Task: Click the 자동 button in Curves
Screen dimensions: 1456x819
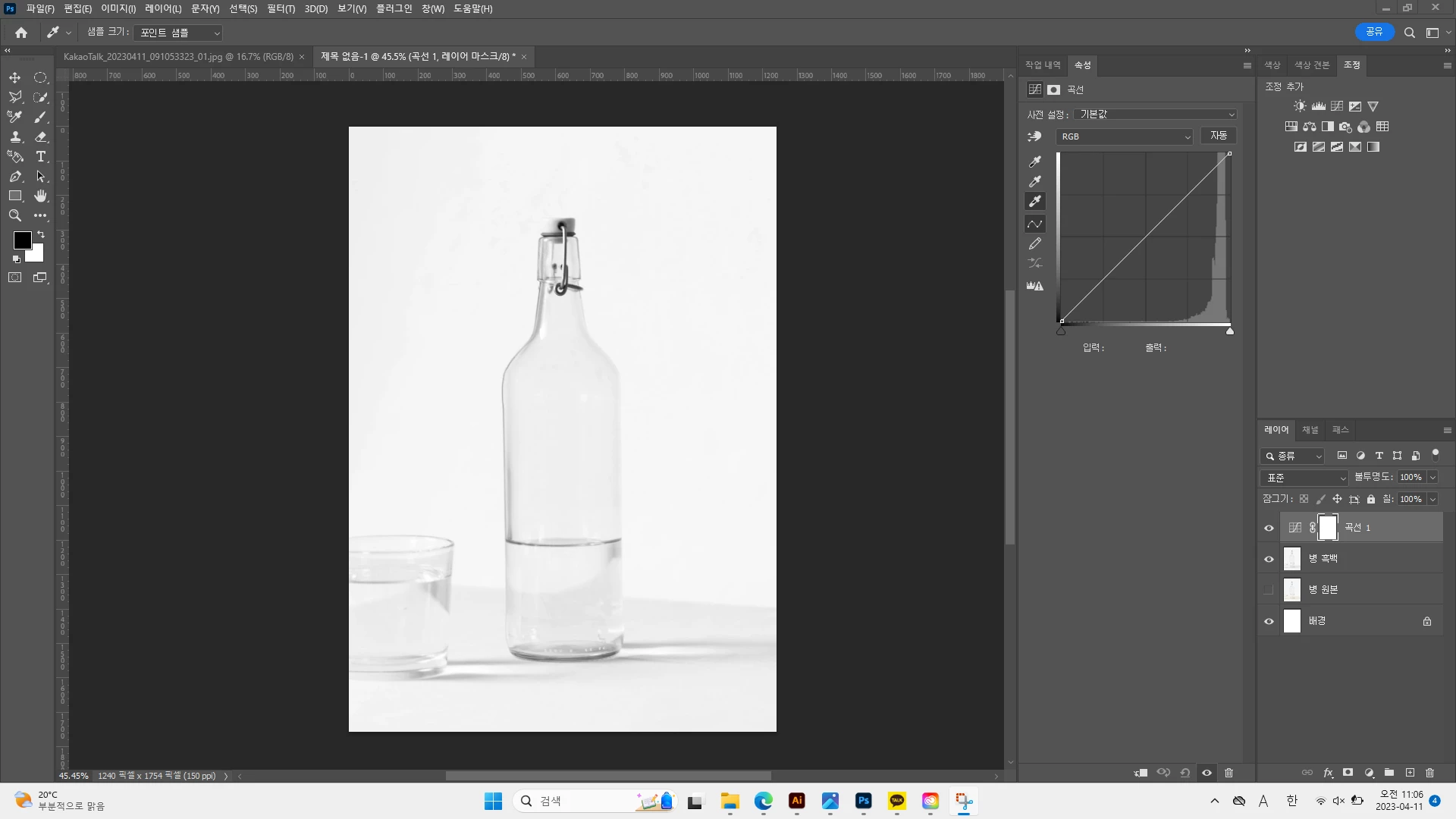Action: pyautogui.click(x=1218, y=136)
